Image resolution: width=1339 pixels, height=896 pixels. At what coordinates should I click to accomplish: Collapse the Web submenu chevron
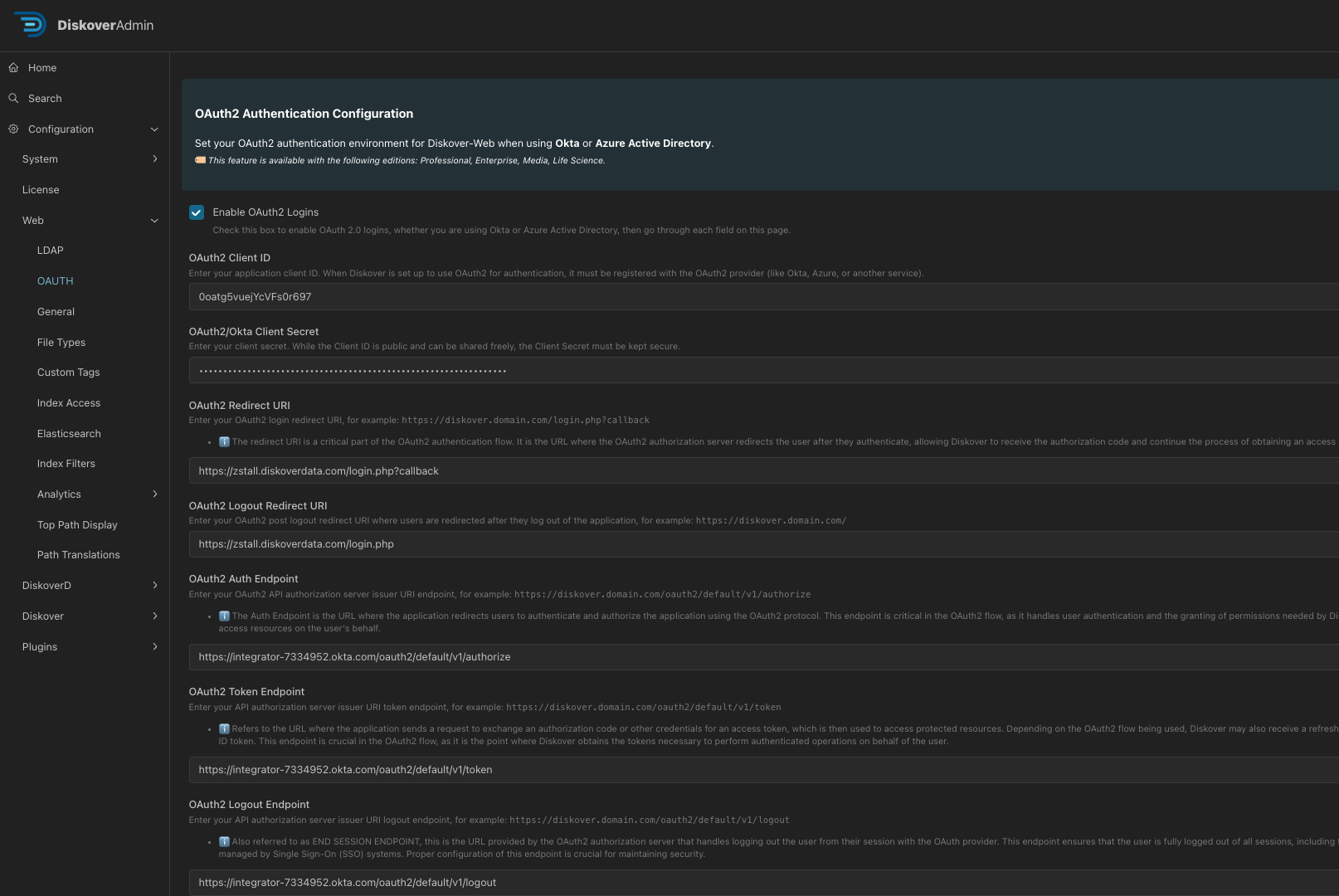coord(154,221)
